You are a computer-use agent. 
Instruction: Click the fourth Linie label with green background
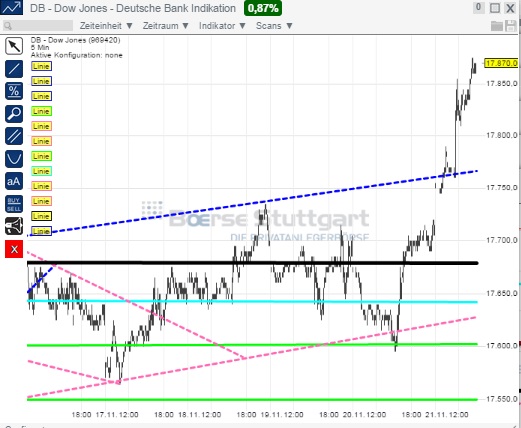tap(41, 111)
